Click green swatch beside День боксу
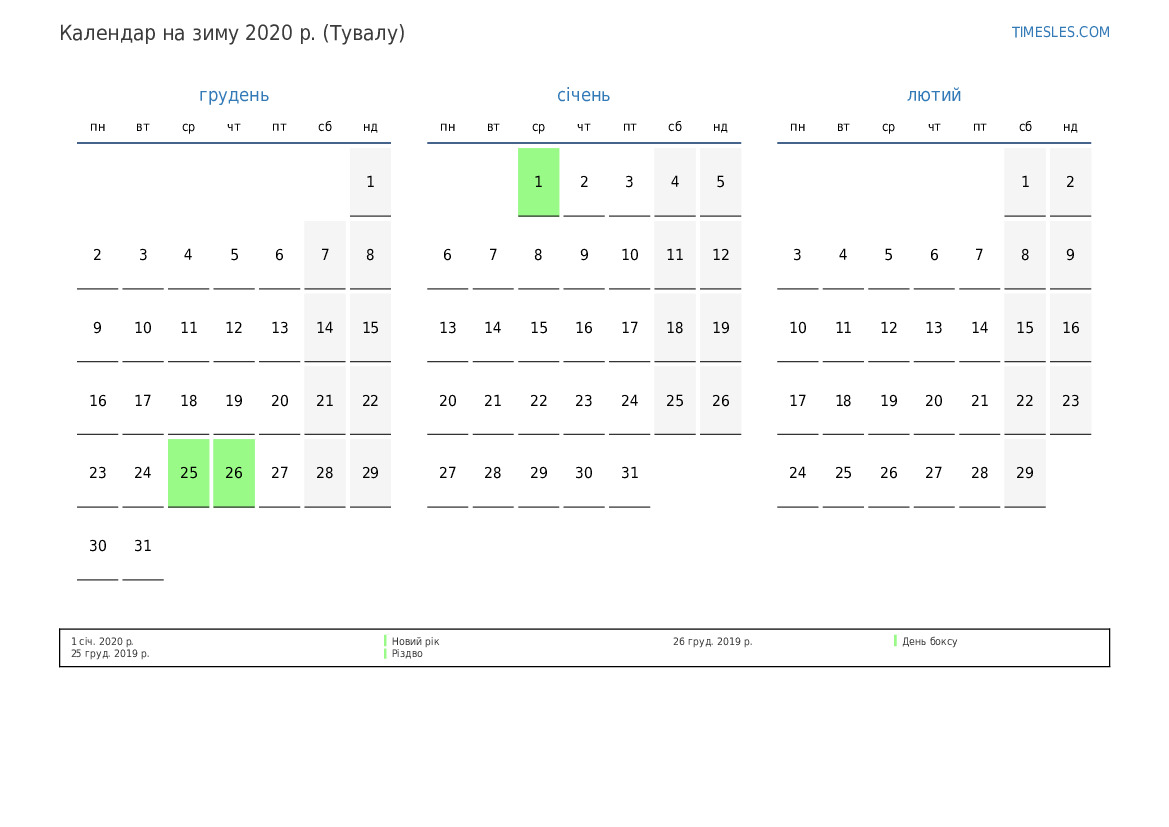Image resolution: width=1169 pixels, height=827 pixels. click(895, 641)
